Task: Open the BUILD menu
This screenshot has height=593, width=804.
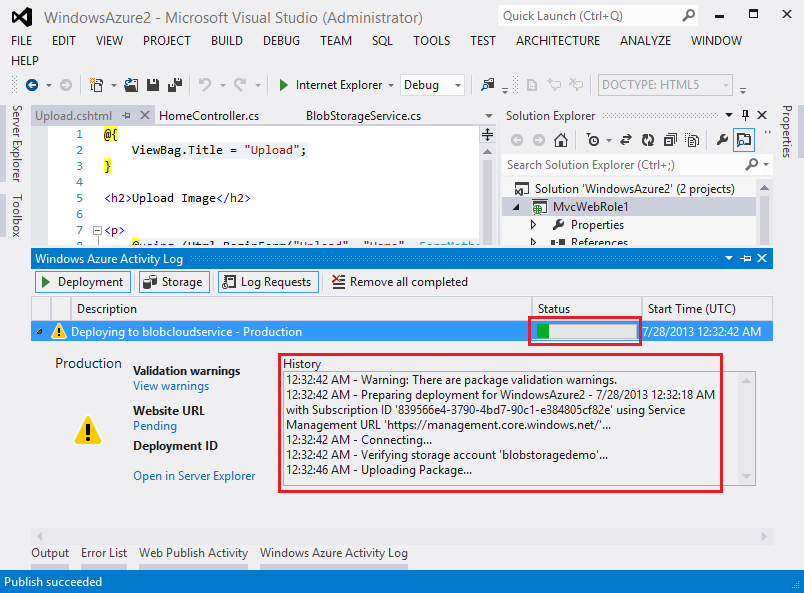Action: (x=227, y=41)
